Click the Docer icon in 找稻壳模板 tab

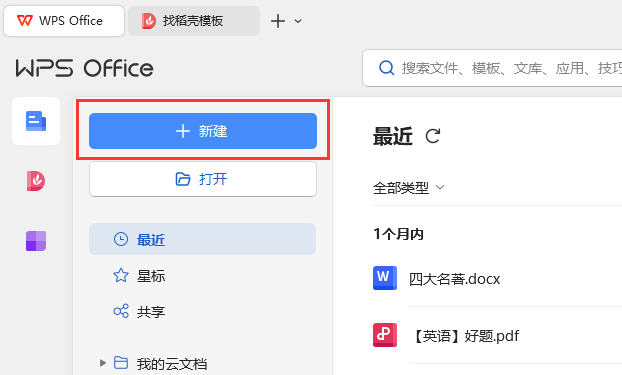(148, 21)
